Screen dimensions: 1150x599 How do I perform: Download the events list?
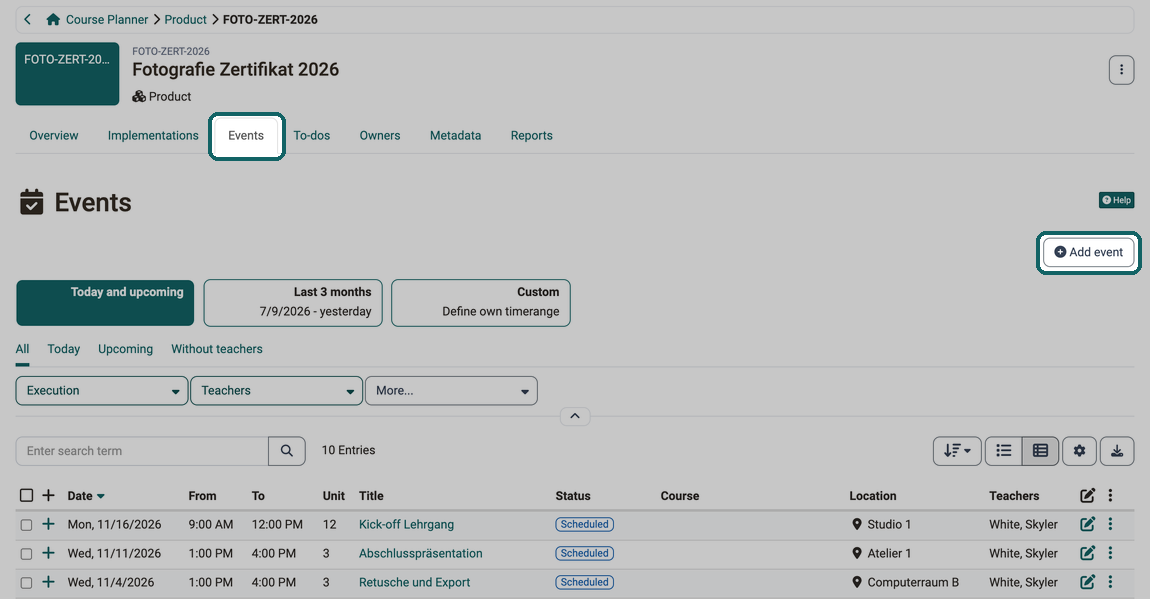(x=1117, y=451)
